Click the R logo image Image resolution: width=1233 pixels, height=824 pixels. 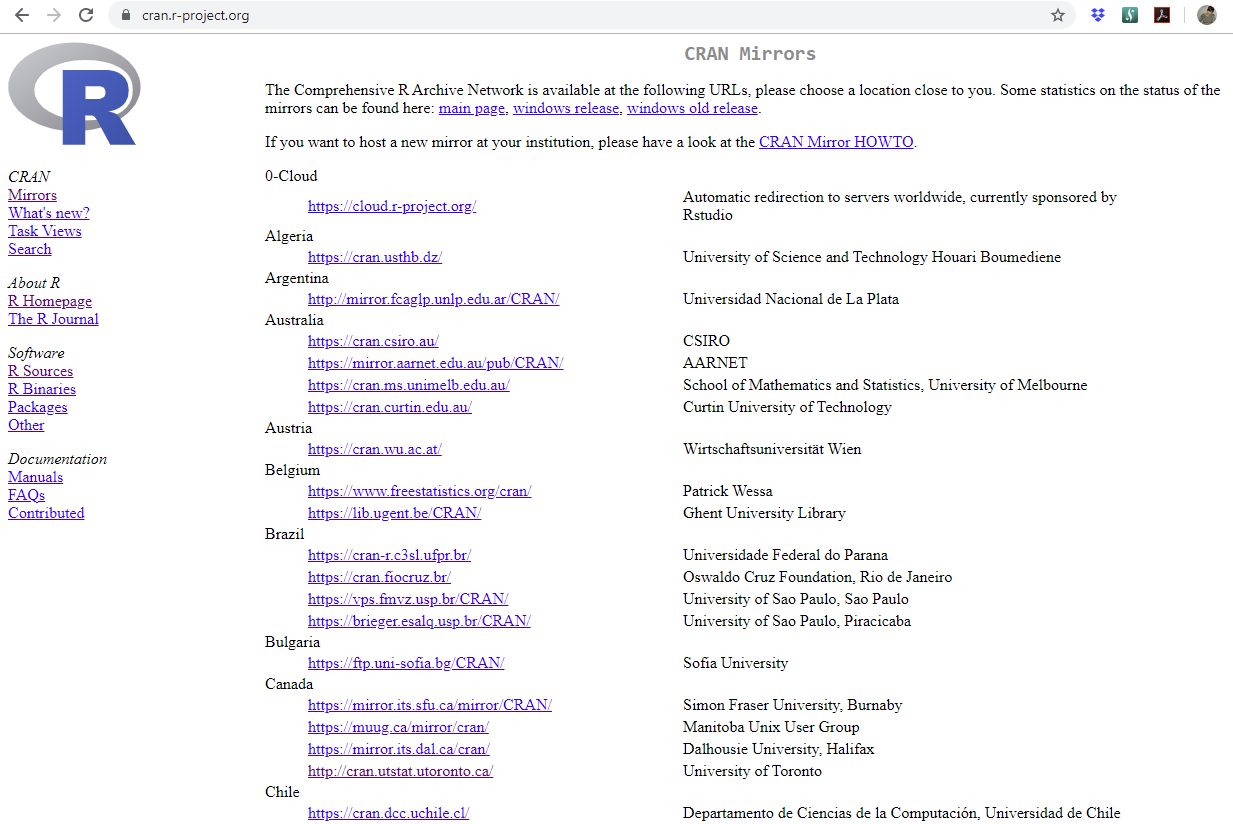(x=74, y=94)
